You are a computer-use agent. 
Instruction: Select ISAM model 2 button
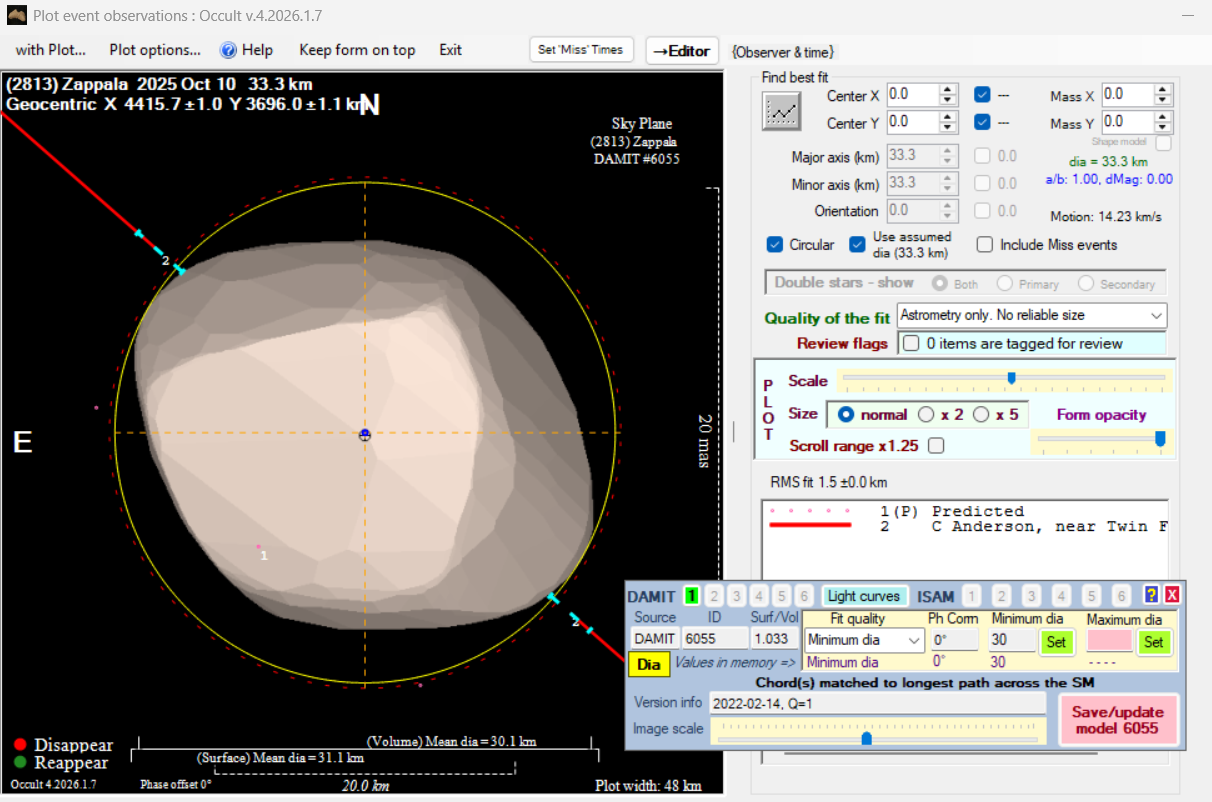1001,596
